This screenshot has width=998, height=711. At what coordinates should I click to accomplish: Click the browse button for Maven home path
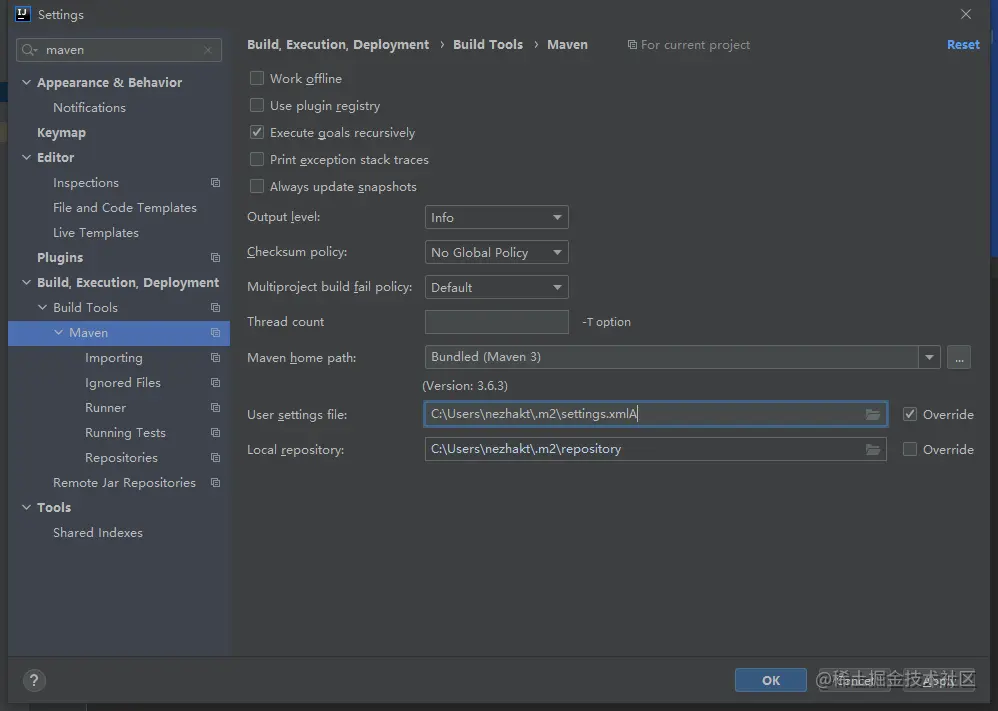958,357
